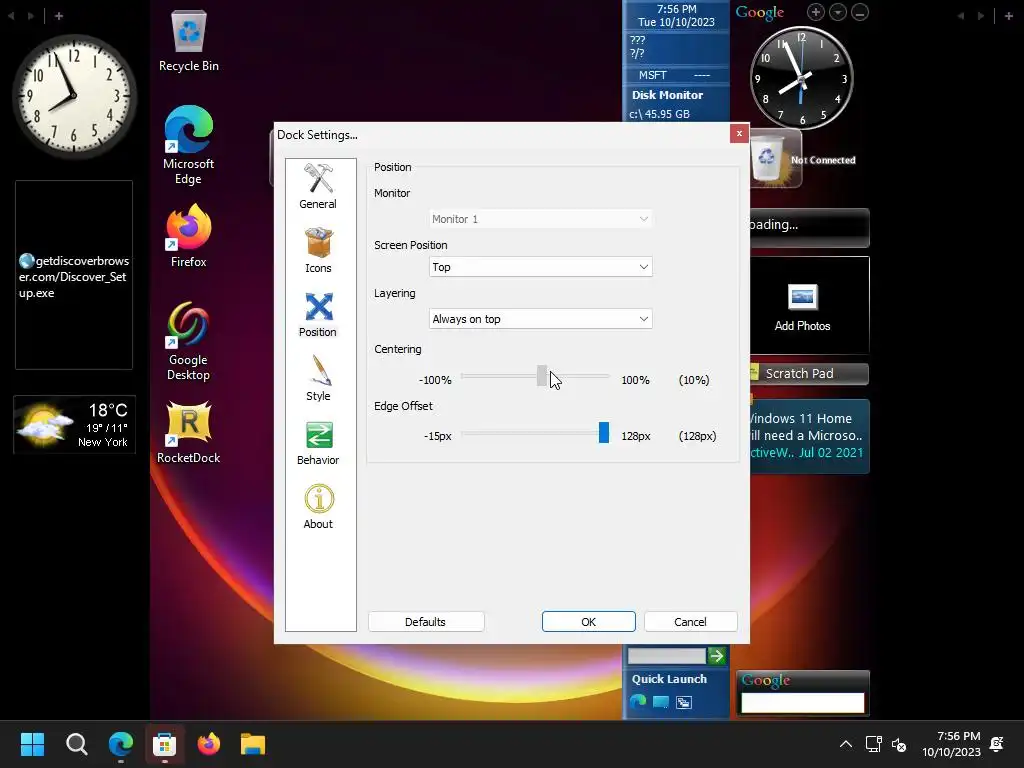Click the network status tray icon
The height and width of the screenshot is (768, 1024).
[873, 744]
